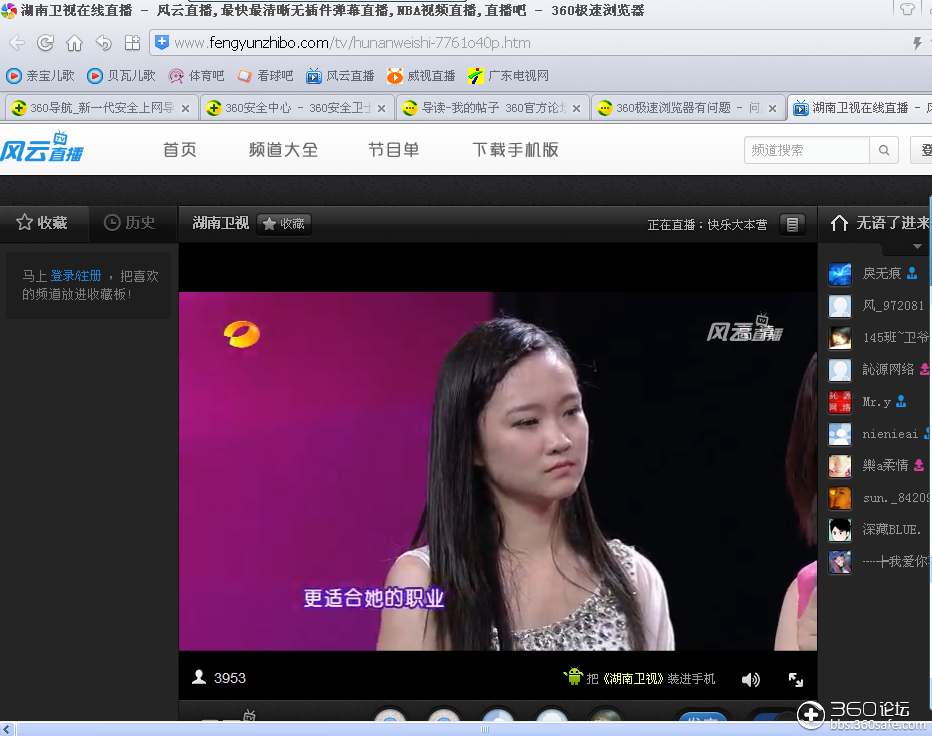Click the back navigation arrow
The image size is (932, 736).
(x=15, y=43)
